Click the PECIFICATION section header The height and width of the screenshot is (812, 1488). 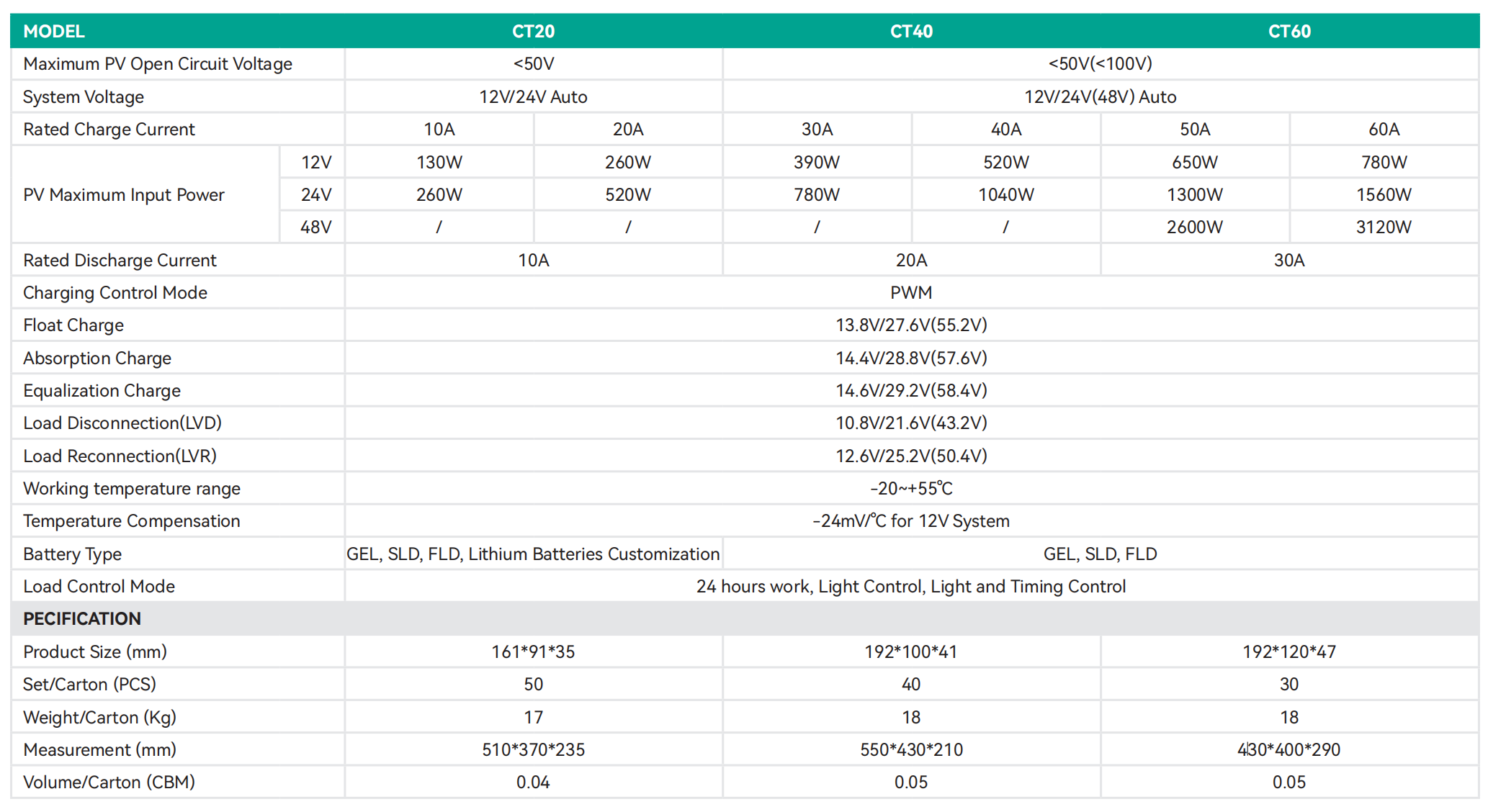point(82,619)
